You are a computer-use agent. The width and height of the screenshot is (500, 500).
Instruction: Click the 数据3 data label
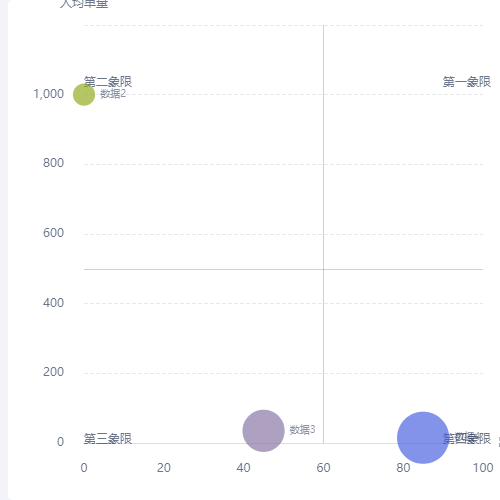[x=302, y=430]
